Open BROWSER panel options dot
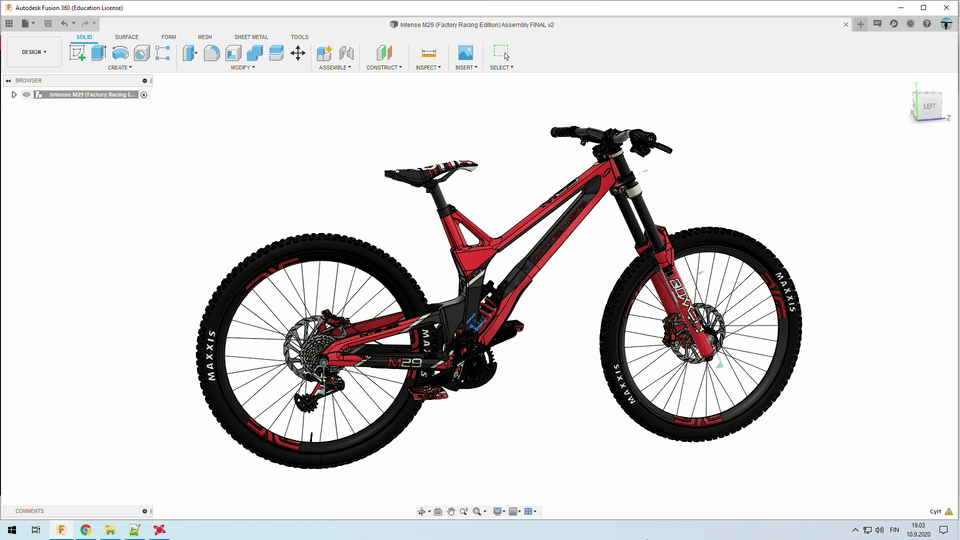The height and width of the screenshot is (540, 960). (x=144, y=81)
